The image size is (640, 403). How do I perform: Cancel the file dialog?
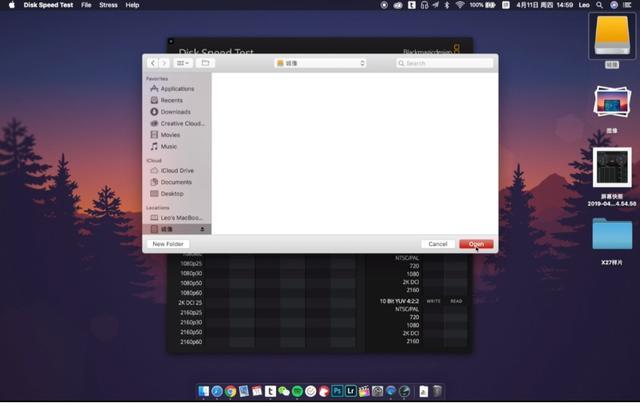tap(438, 244)
